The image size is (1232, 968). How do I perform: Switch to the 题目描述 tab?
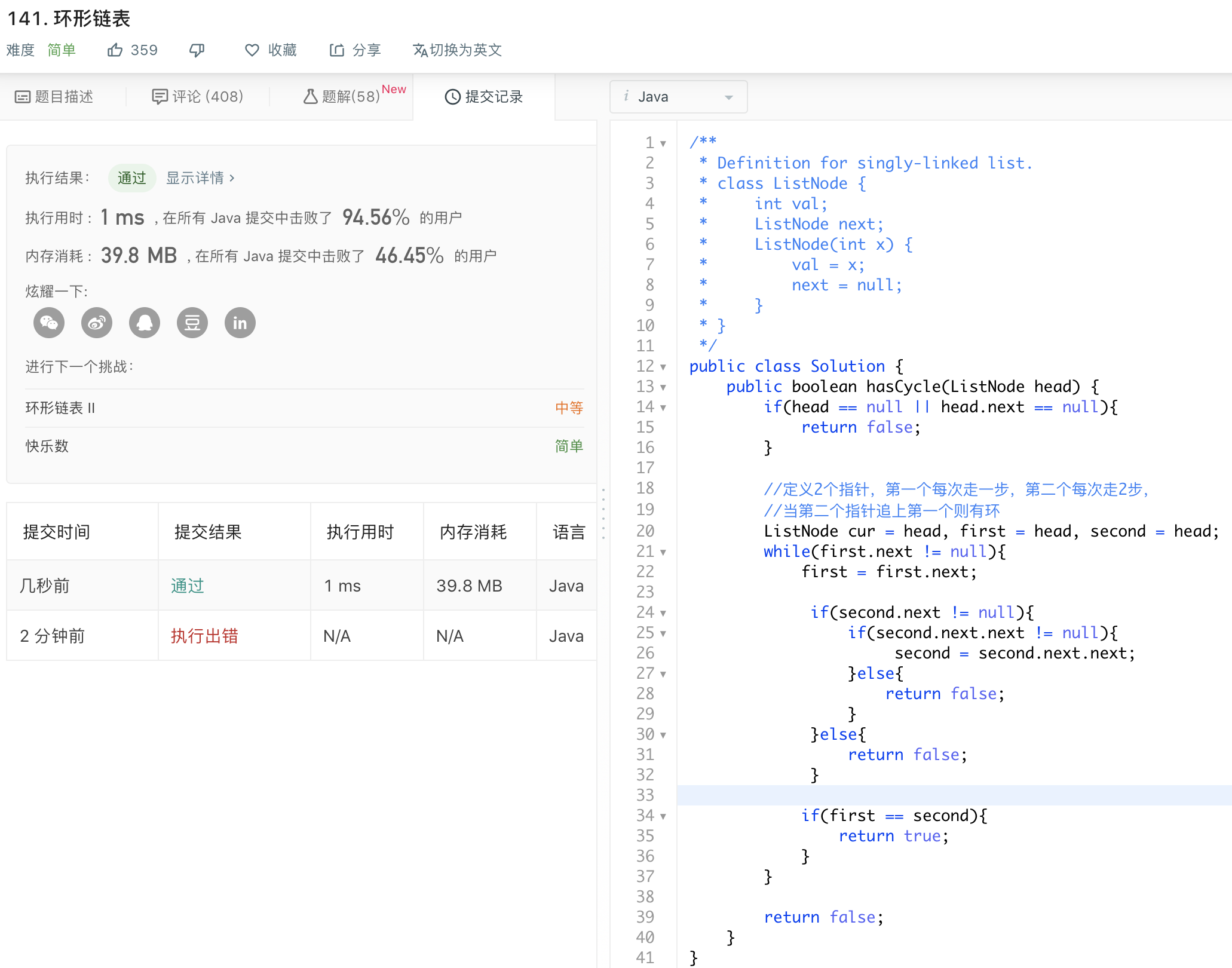54,97
